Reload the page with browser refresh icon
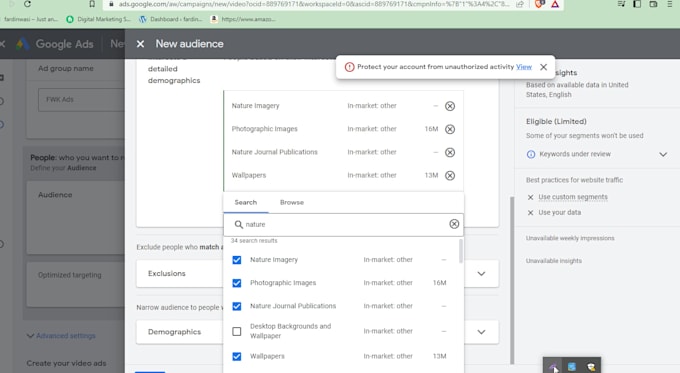 pyautogui.click(x=27, y=4)
